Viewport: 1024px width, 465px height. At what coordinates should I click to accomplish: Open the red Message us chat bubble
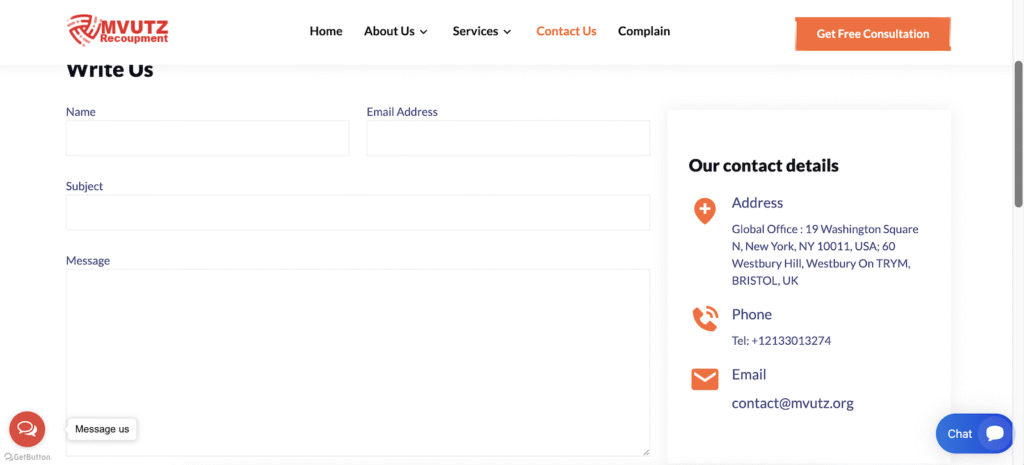(27, 429)
